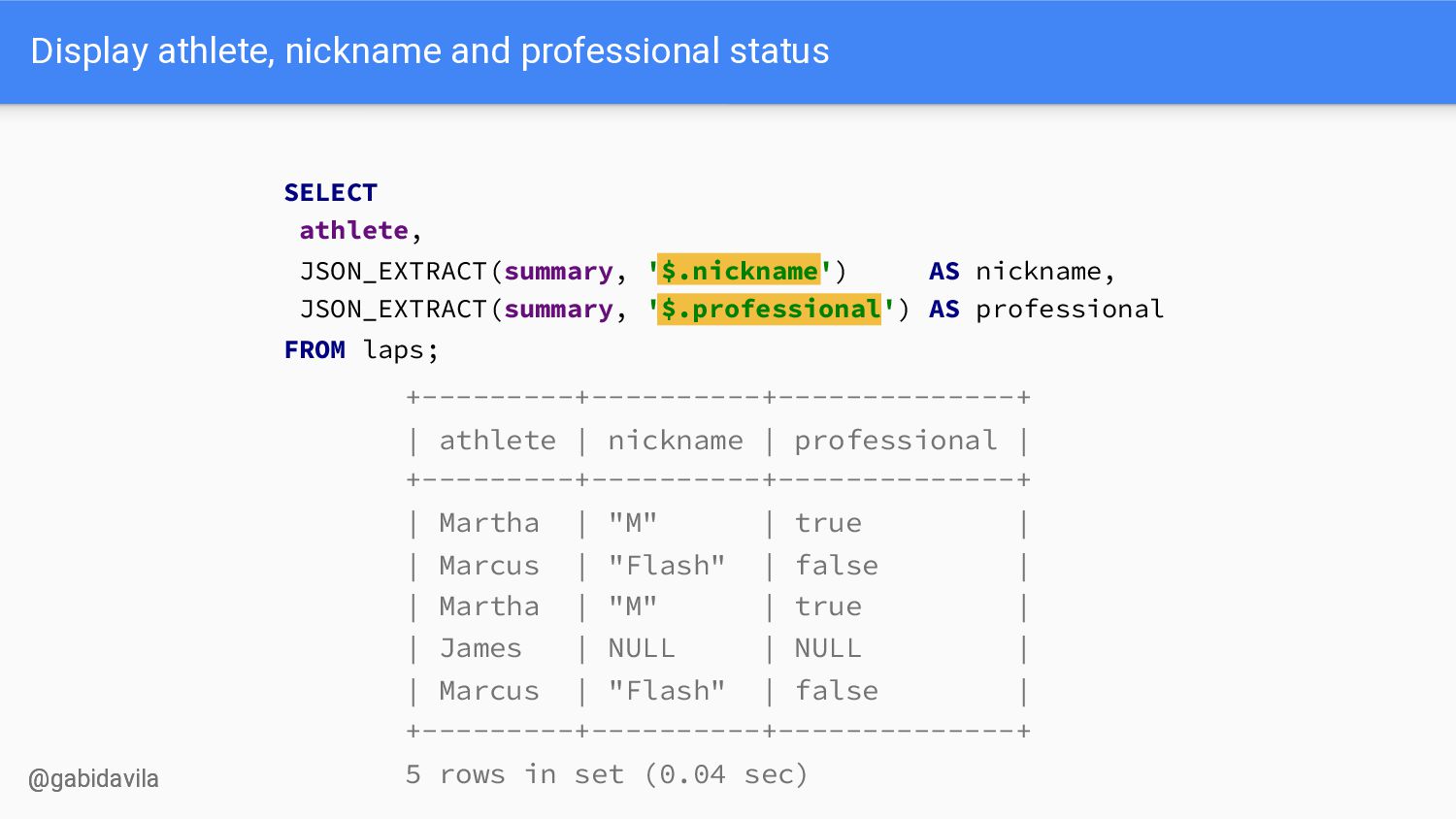Click the 'athlete' table column header
Screen dimensions: 1456x819
click(x=498, y=441)
